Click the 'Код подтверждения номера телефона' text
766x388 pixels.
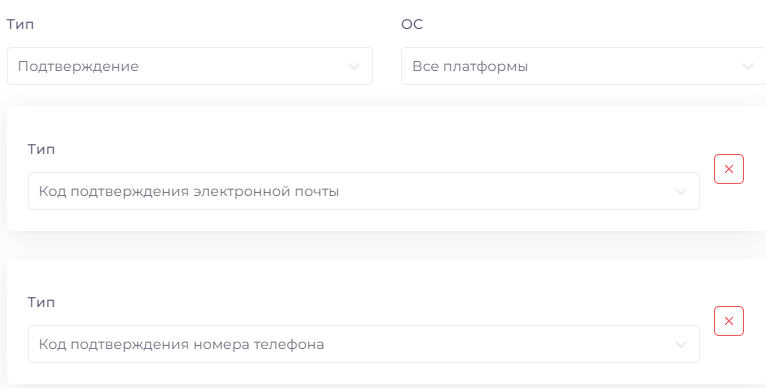tap(181, 345)
